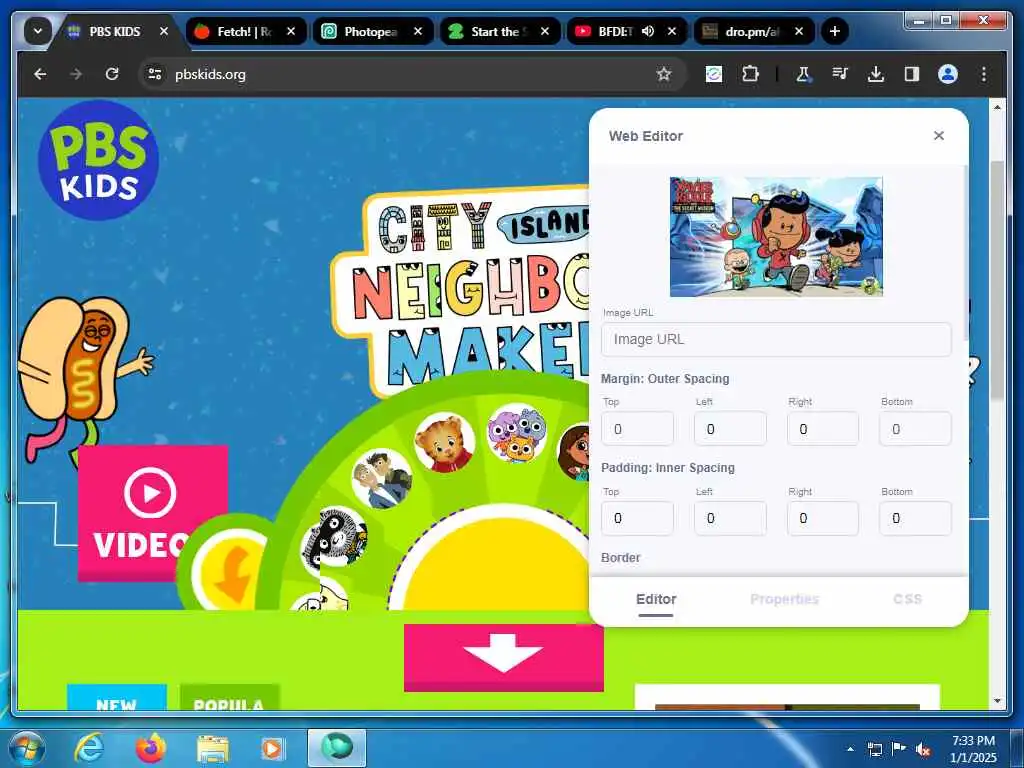Screen dimensions: 1024x768
Task: Toggle the browser side panel icon
Action: [912, 74]
